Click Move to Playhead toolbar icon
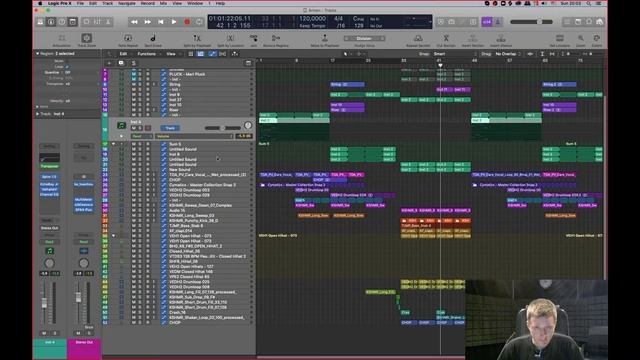The image size is (640, 360). (325, 38)
